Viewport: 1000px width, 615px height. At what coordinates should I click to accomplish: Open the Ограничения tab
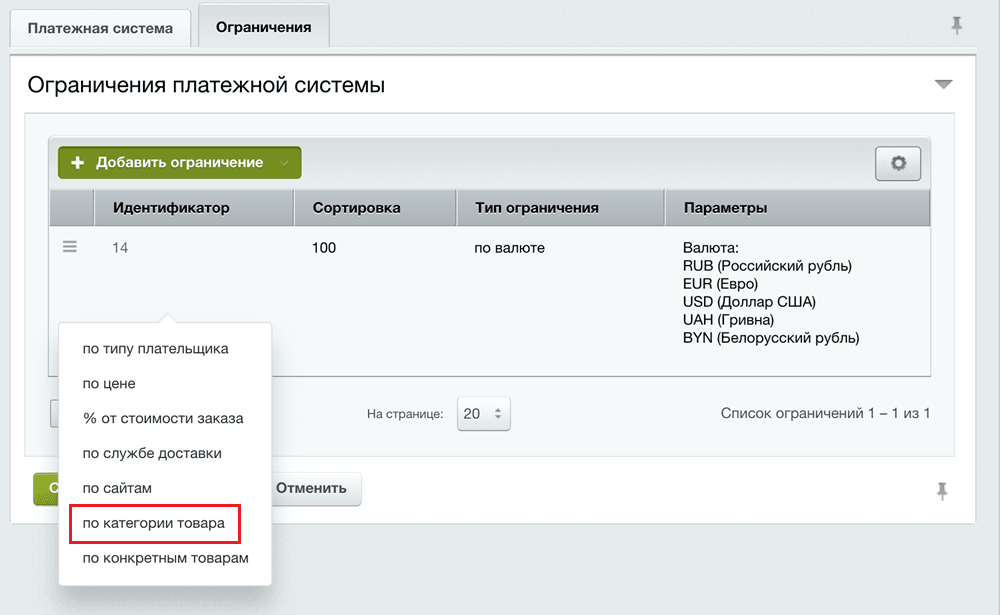[x=264, y=27]
